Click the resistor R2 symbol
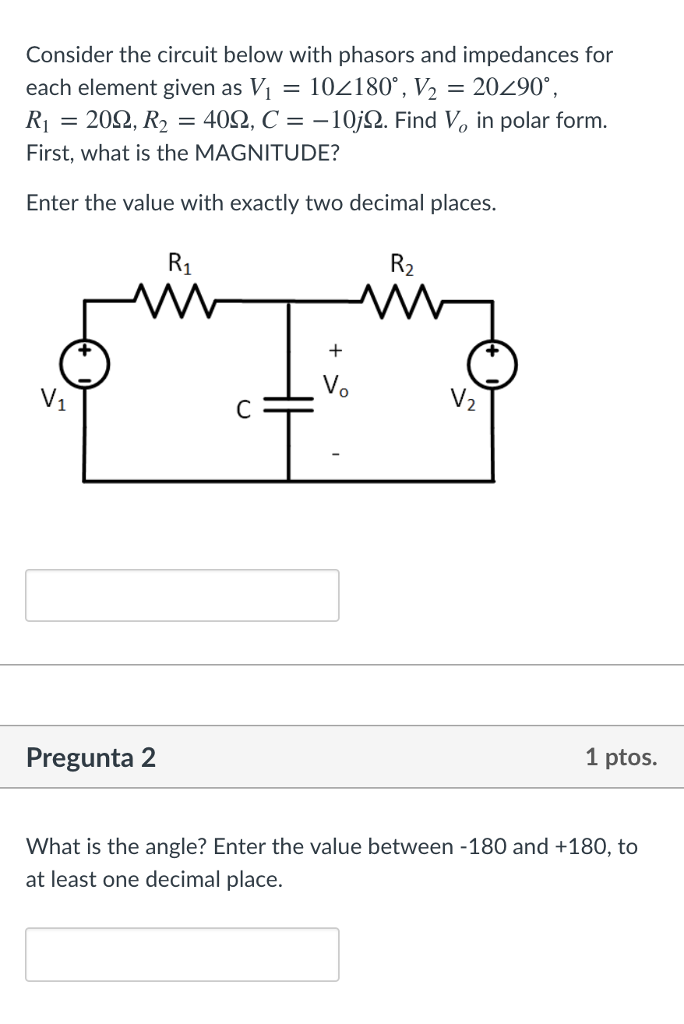The image size is (684, 1024). (x=403, y=297)
